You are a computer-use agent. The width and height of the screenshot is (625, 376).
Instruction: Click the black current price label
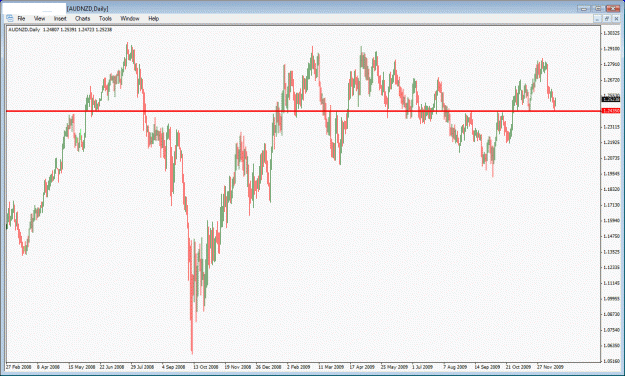coord(611,99)
